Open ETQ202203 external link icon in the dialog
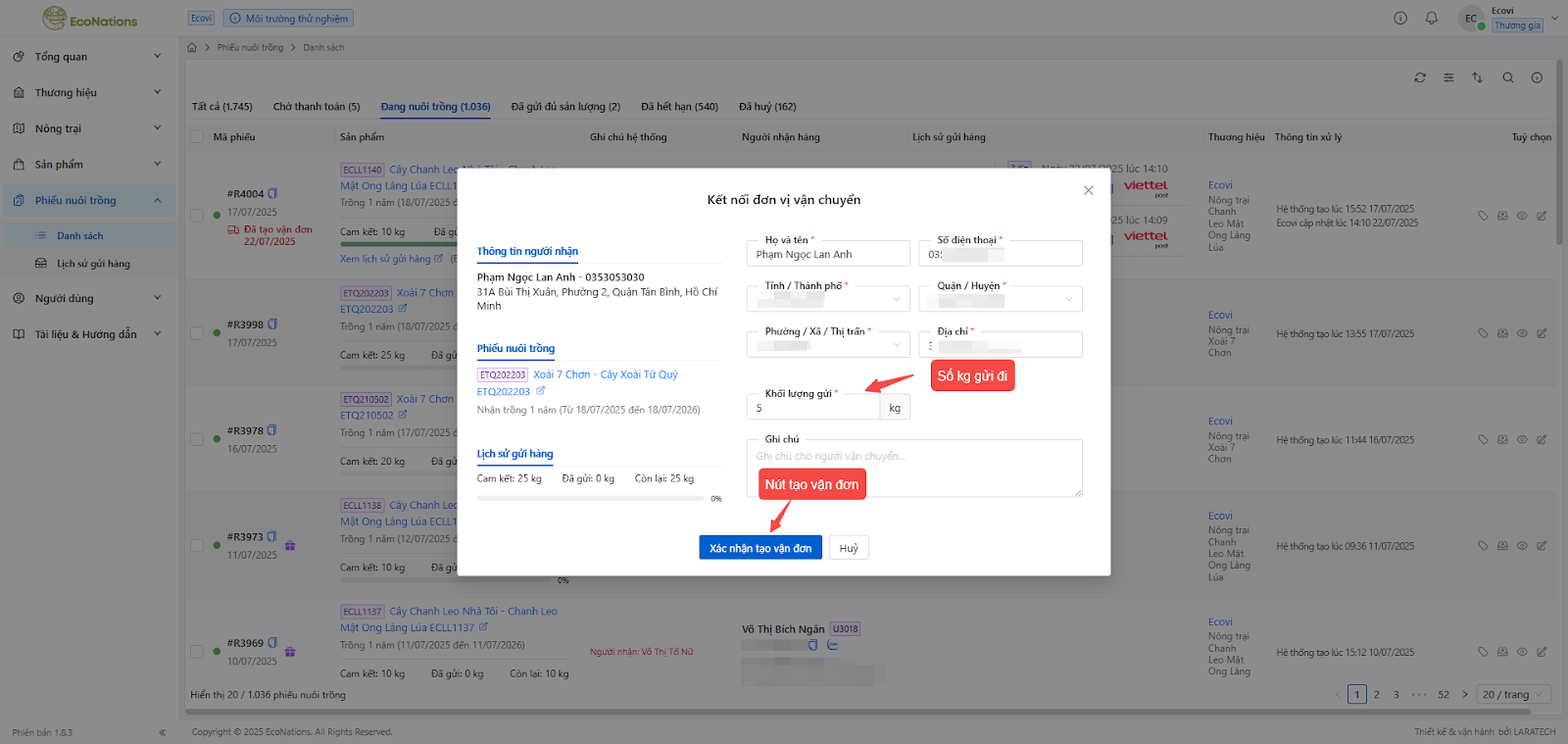The height and width of the screenshot is (744, 1568). tap(540, 391)
